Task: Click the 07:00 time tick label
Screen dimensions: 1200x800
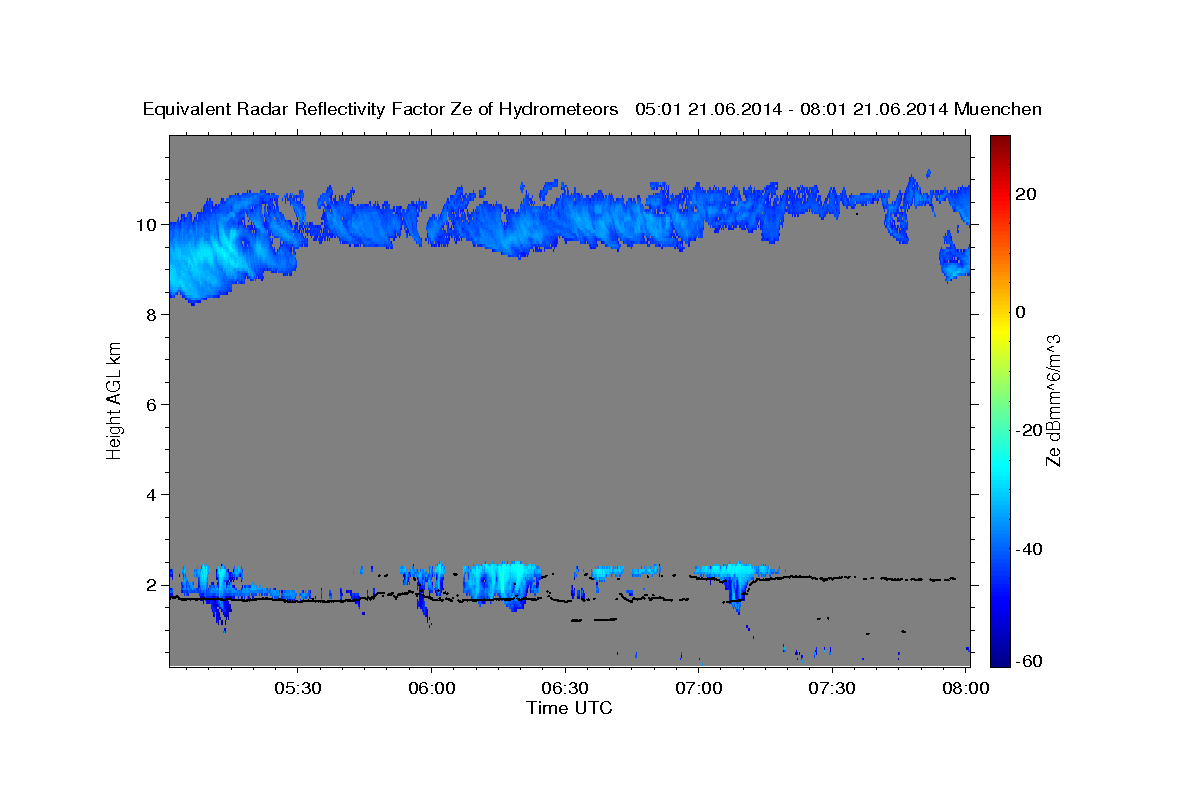Action: (x=699, y=688)
